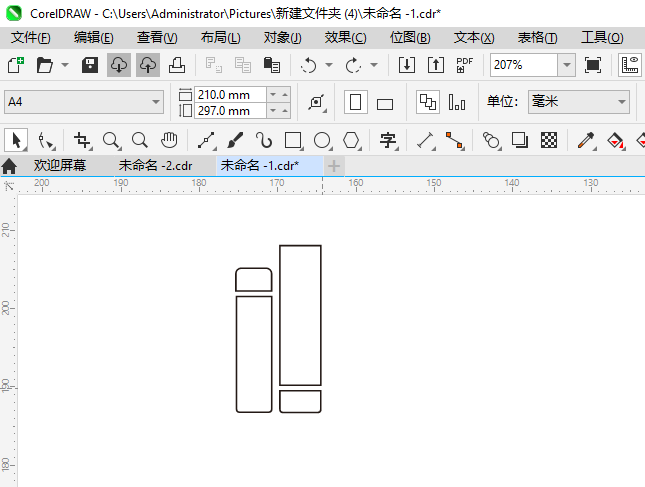This screenshot has height=487, width=645.
Task: Click the page dimensions options icon
Action: pos(317,102)
